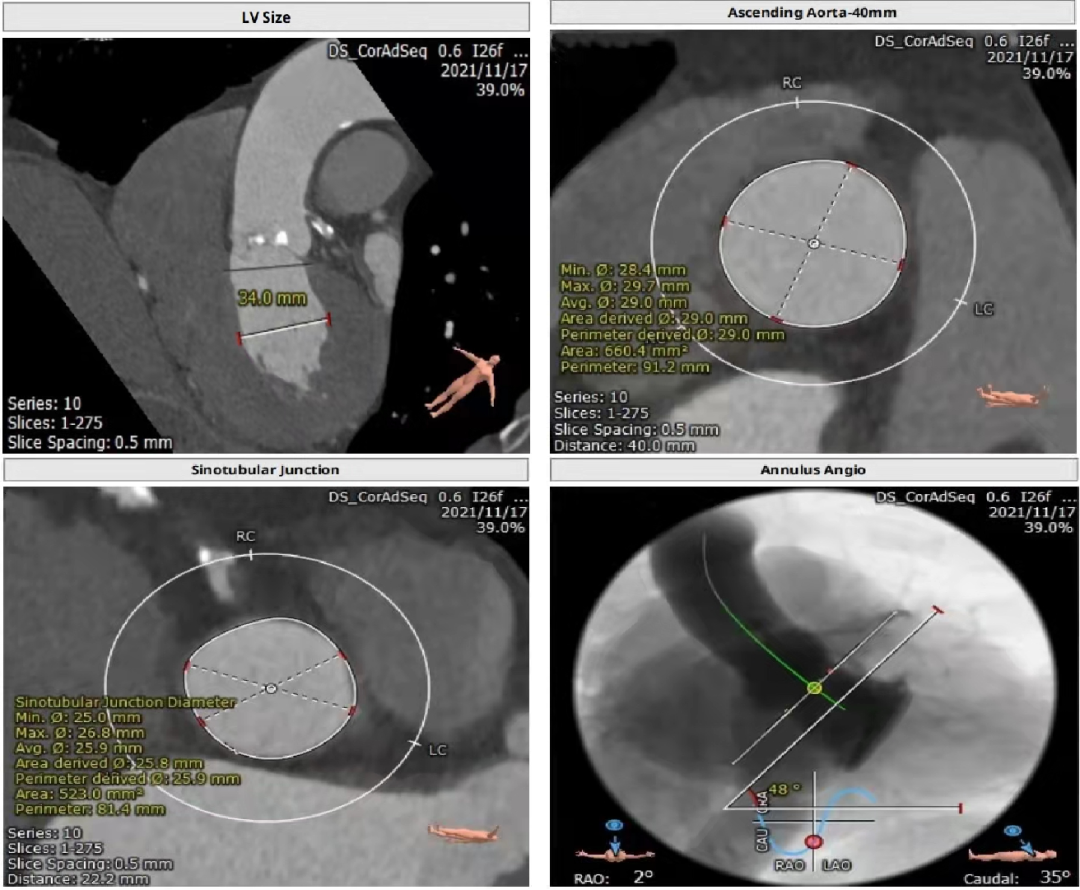Select the Min. Ø: 25.0 mm value
This screenshot has height=890, width=1080.
tap(78, 717)
